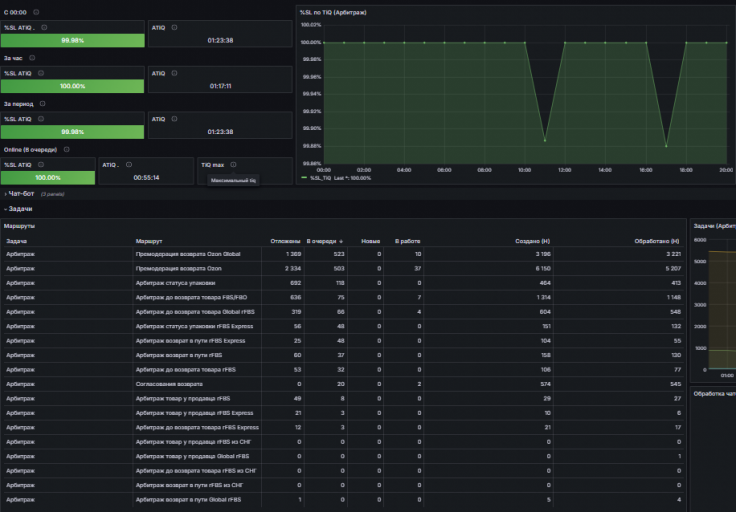Collapse the "Задачи" dashboard row

(20, 209)
